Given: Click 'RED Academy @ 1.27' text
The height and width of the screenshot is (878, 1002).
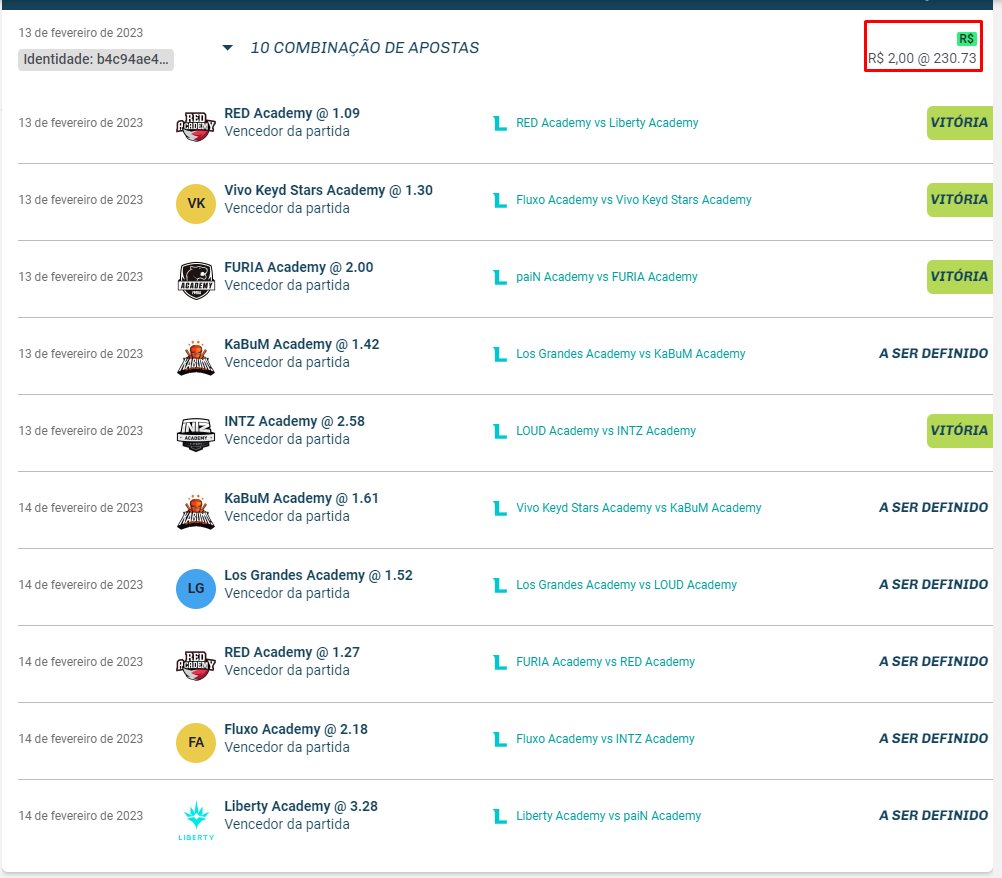Looking at the screenshot, I should pos(291,652).
